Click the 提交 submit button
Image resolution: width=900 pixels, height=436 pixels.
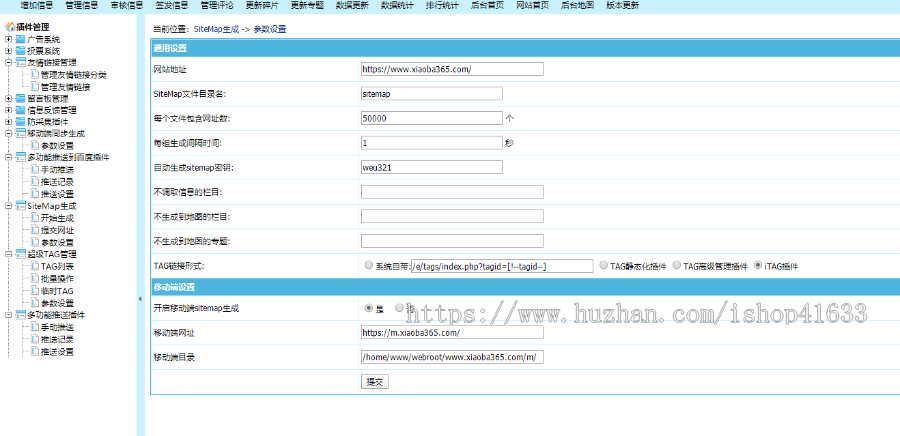[375, 382]
